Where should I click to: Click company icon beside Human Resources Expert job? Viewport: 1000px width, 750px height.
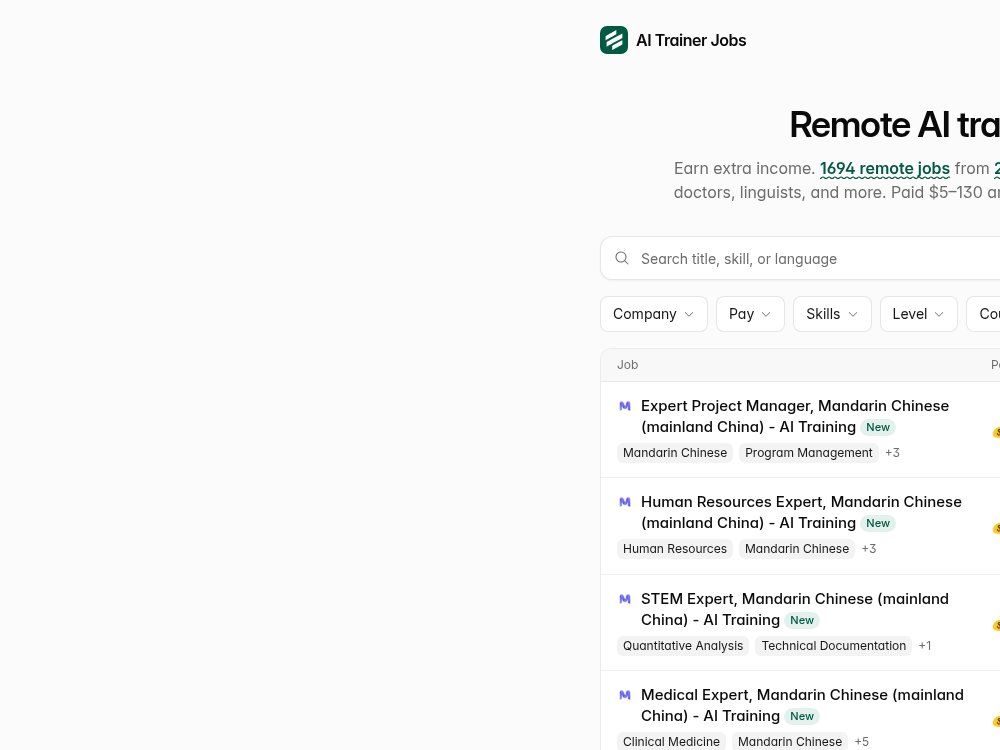pyautogui.click(x=625, y=502)
